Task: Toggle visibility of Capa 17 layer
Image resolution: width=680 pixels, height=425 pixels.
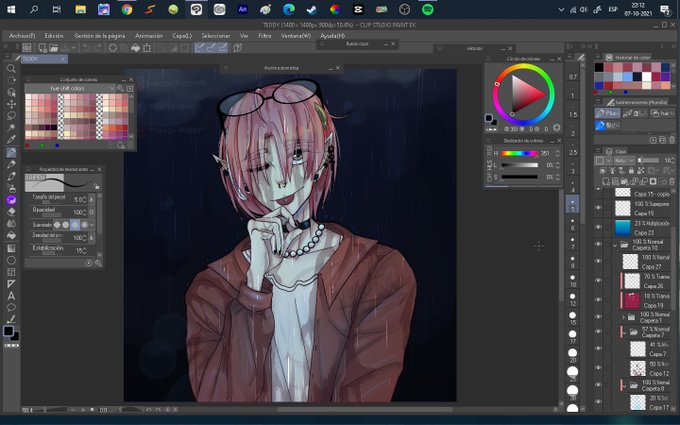Action: 599,402
